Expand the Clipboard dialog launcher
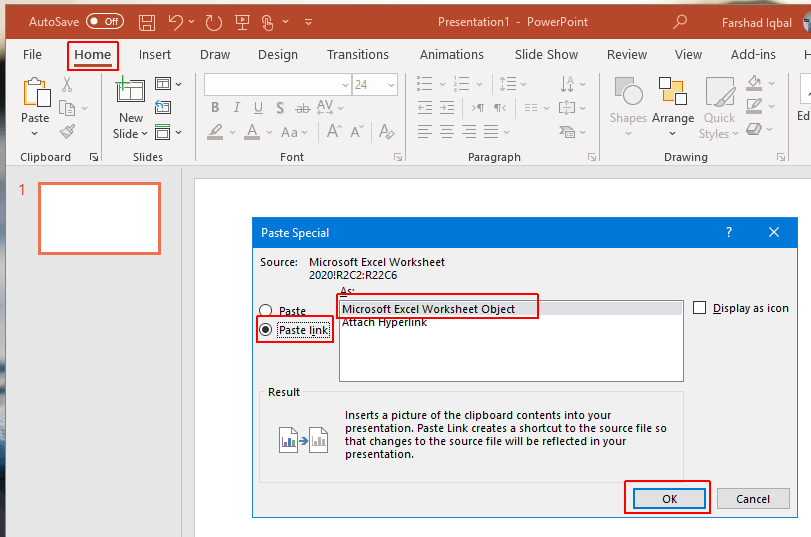811x537 pixels. [94, 157]
